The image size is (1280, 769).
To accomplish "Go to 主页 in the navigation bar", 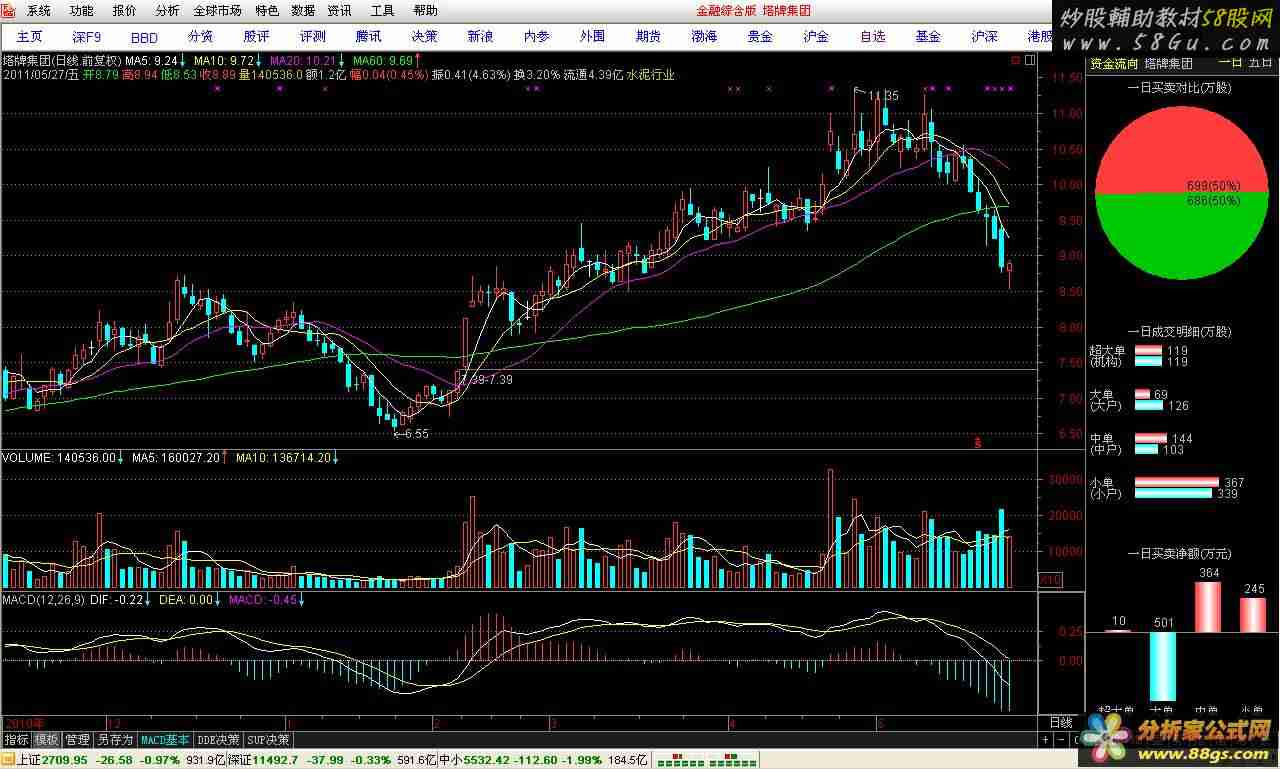I will point(29,36).
